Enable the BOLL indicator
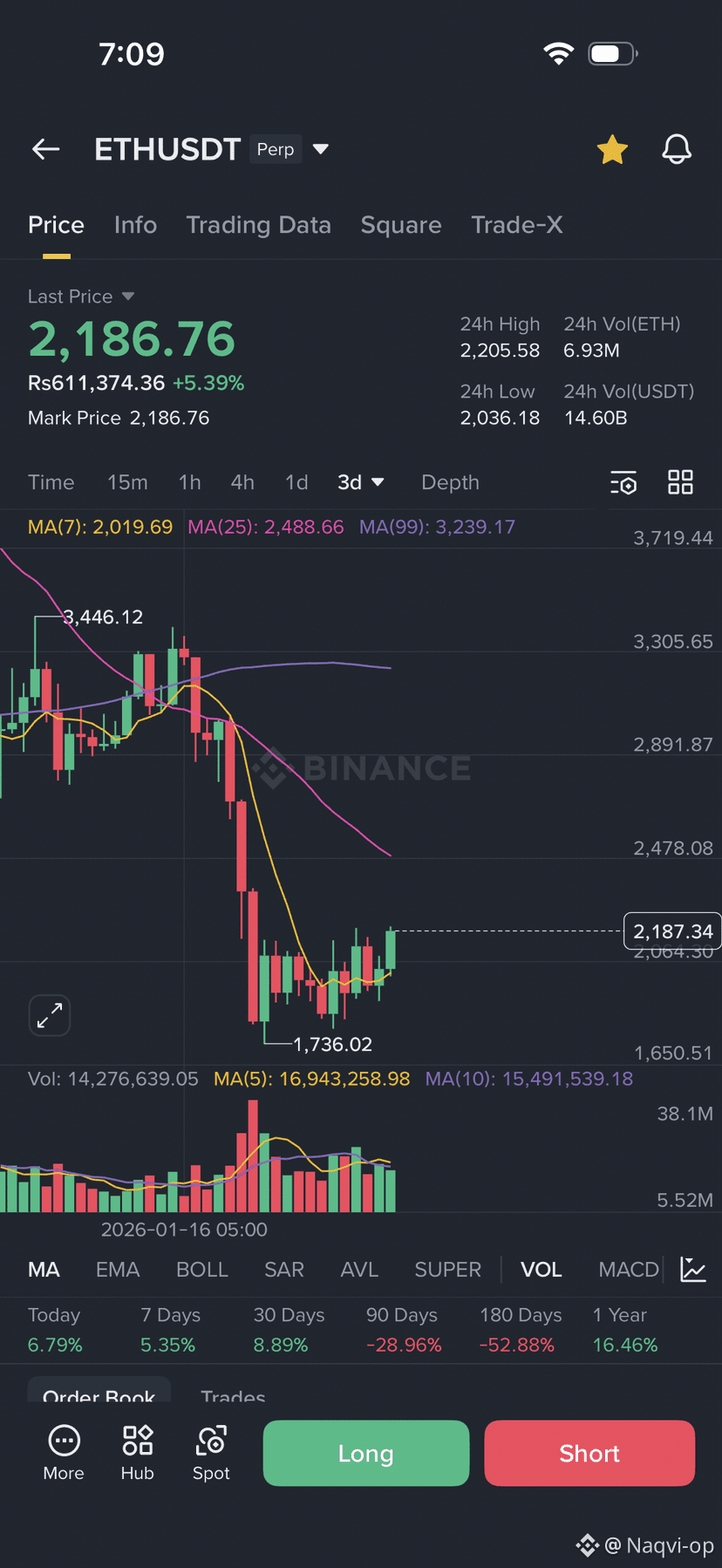Screen dimensions: 722x1568 [x=202, y=1270]
